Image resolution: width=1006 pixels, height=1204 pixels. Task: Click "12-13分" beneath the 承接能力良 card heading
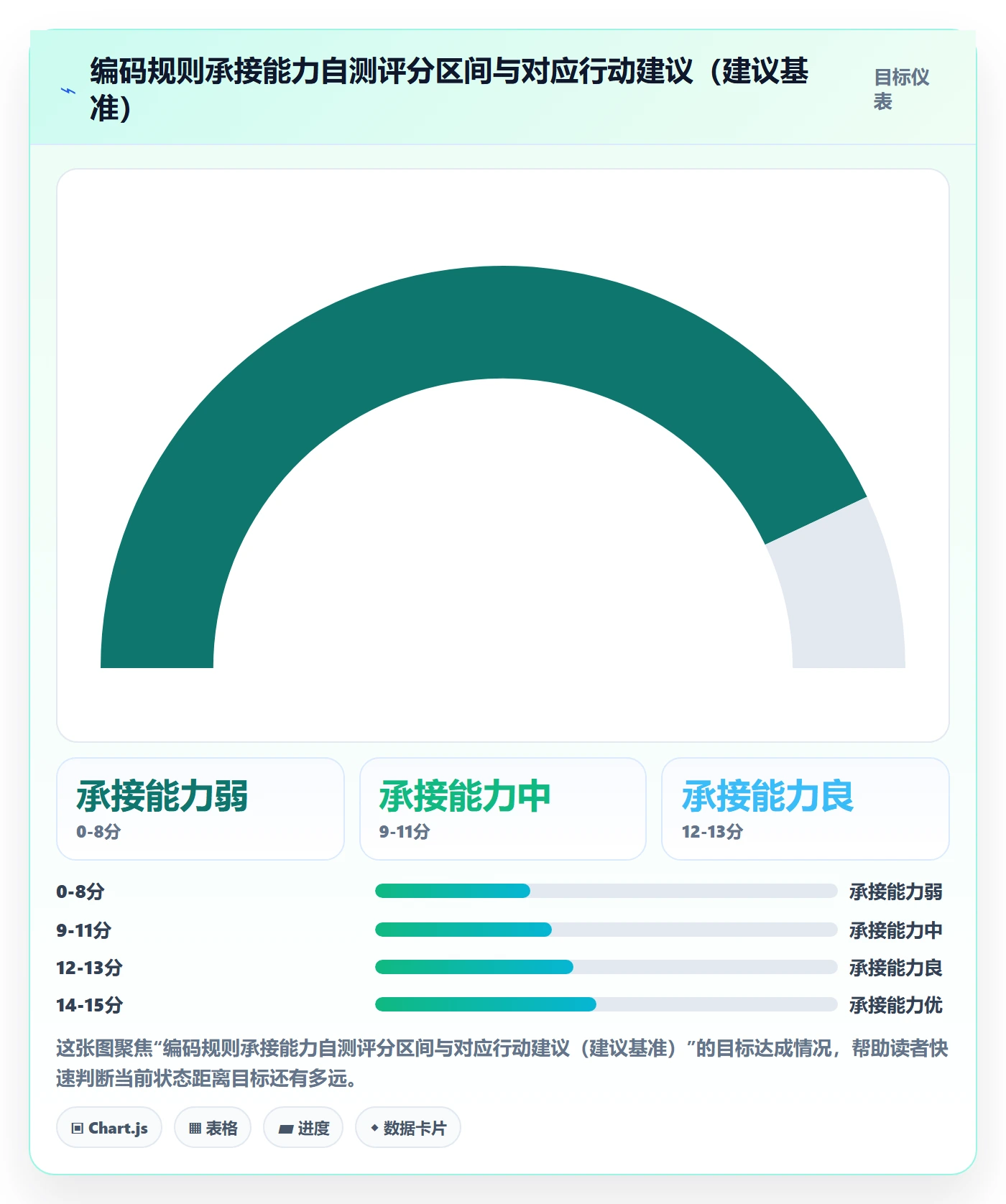click(712, 832)
